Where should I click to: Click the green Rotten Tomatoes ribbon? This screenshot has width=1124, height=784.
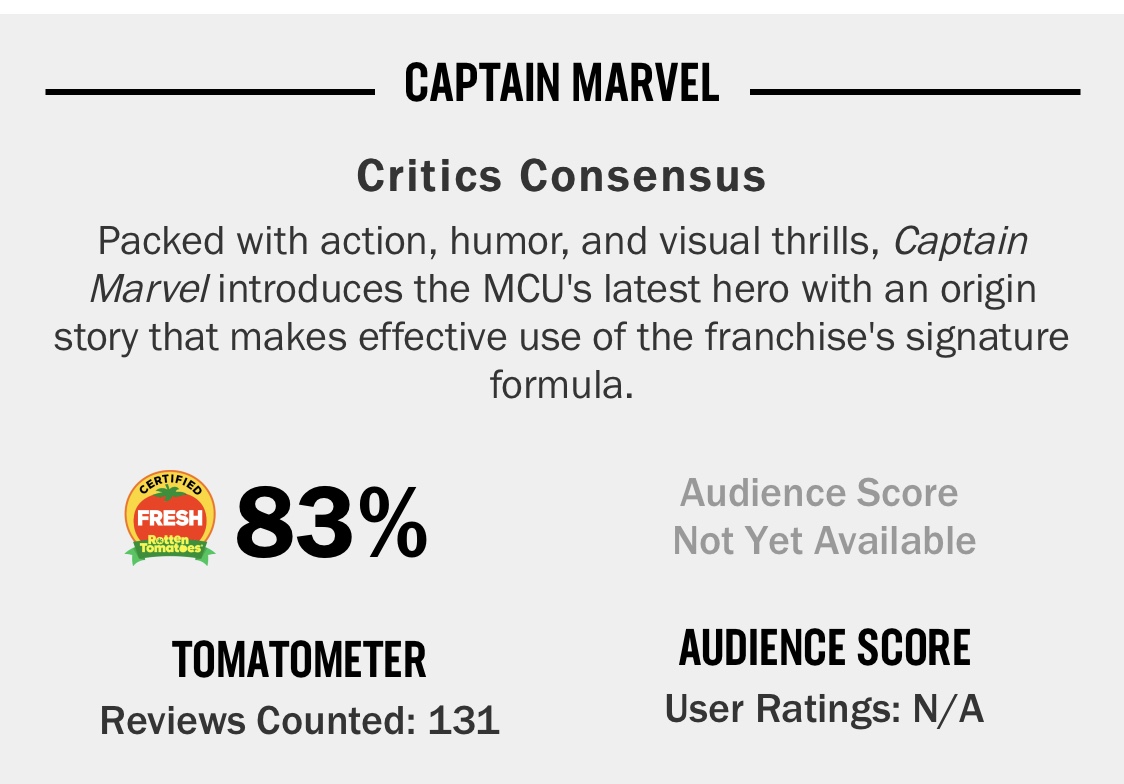(x=170, y=547)
